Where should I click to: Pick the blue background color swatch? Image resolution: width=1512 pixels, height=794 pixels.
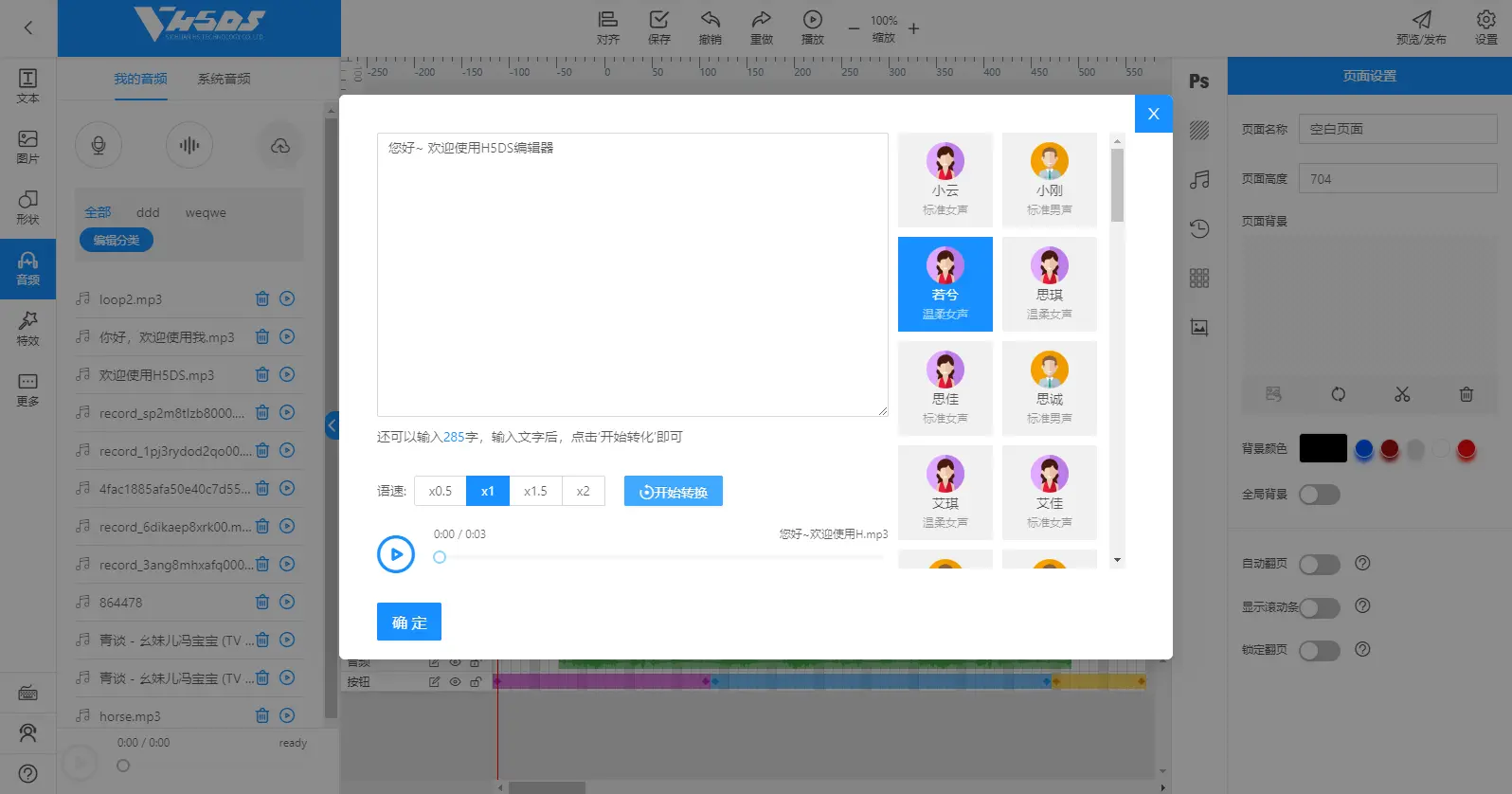pyautogui.click(x=1364, y=448)
